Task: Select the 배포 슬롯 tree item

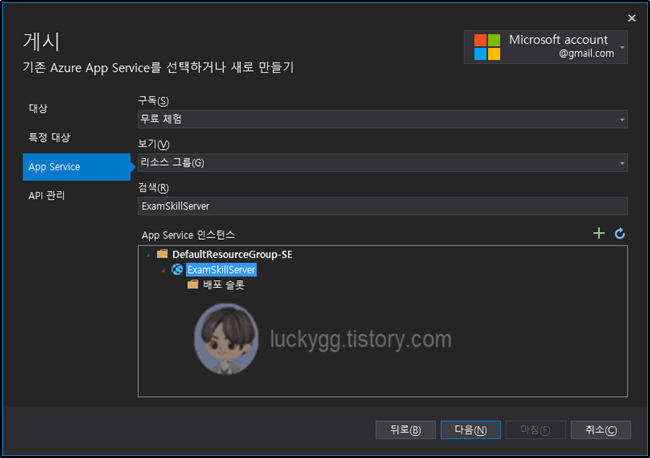Action: pyautogui.click(x=224, y=285)
